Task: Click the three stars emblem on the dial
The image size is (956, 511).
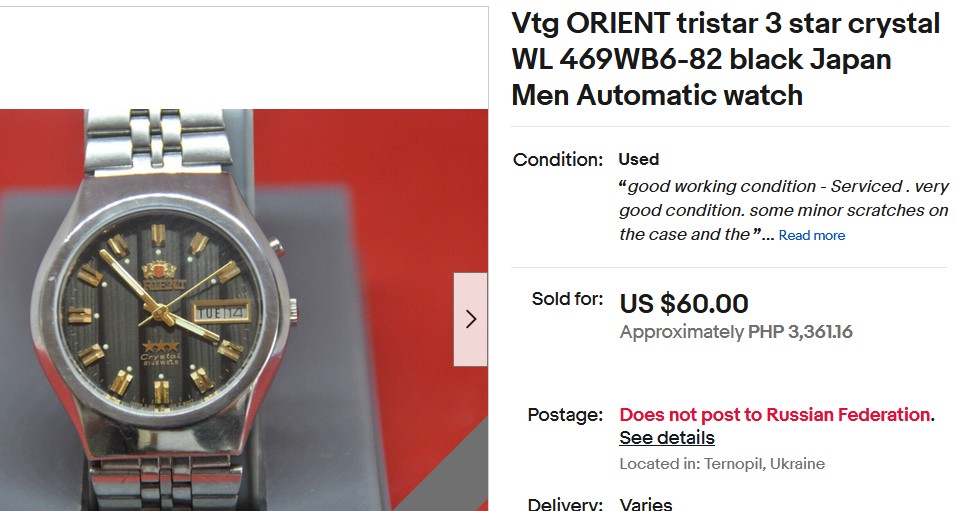Action: pyautogui.click(x=161, y=346)
